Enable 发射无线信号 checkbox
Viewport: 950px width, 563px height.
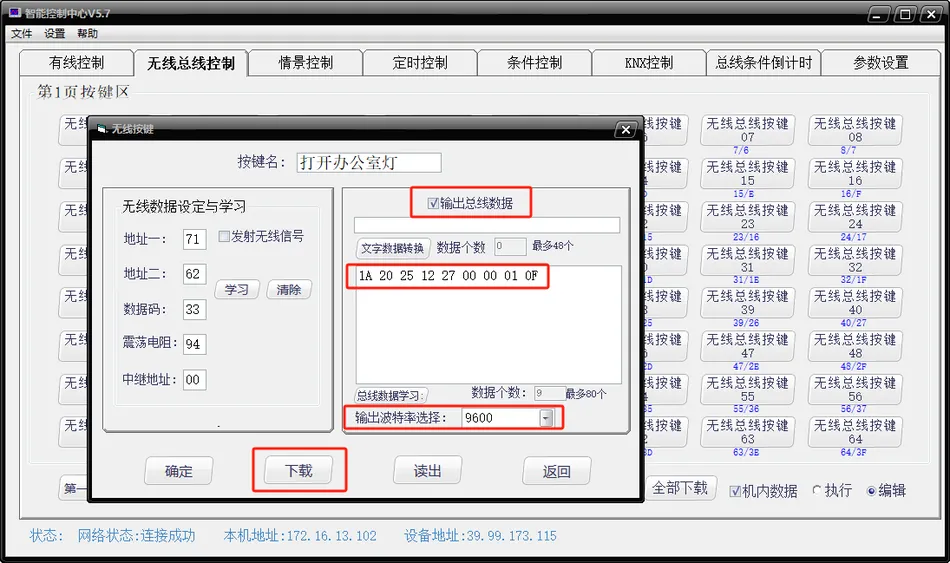224,236
